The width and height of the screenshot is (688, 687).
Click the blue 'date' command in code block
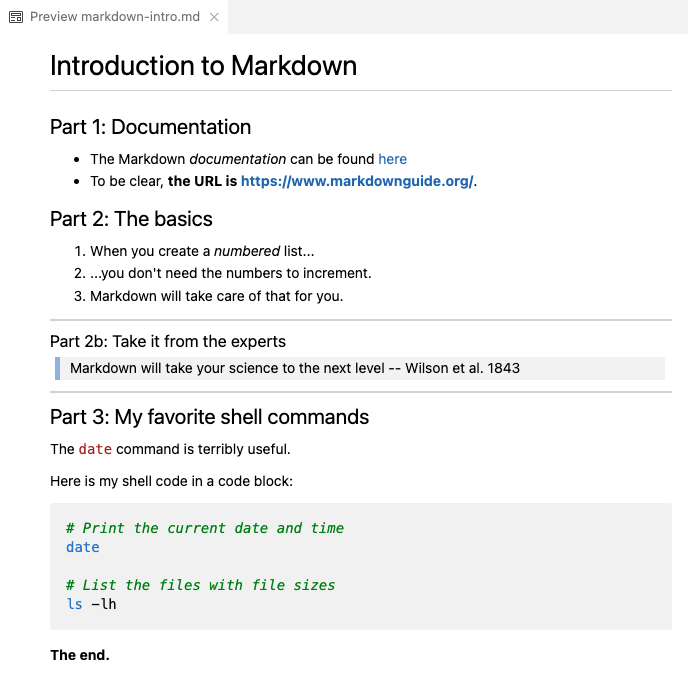click(82, 547)
